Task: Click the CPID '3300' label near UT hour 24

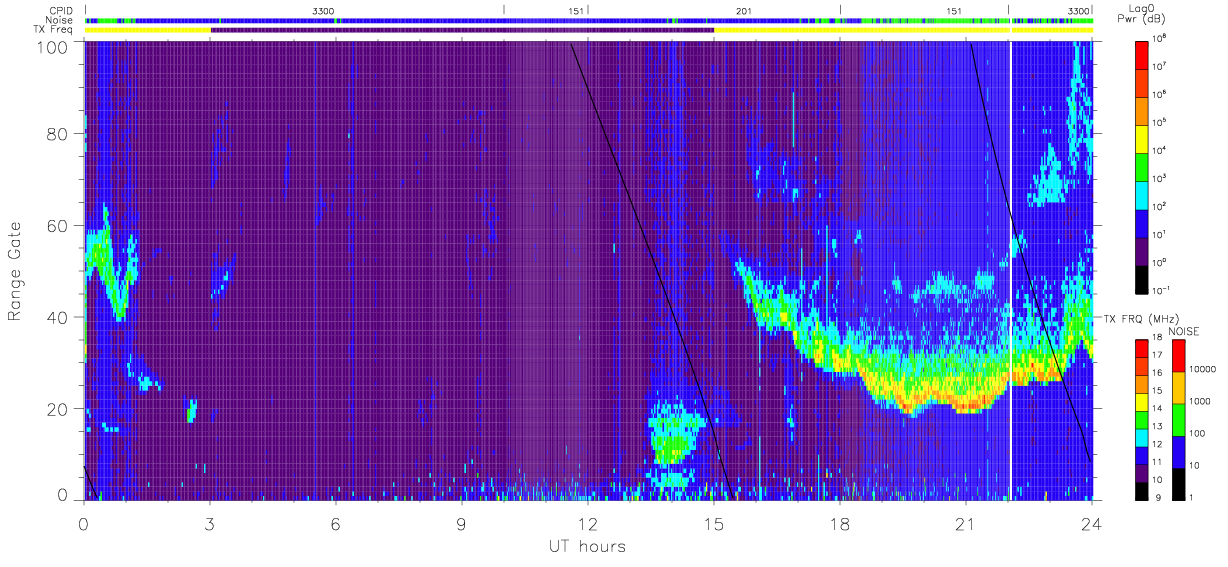Action: (x=1079, y=10)
